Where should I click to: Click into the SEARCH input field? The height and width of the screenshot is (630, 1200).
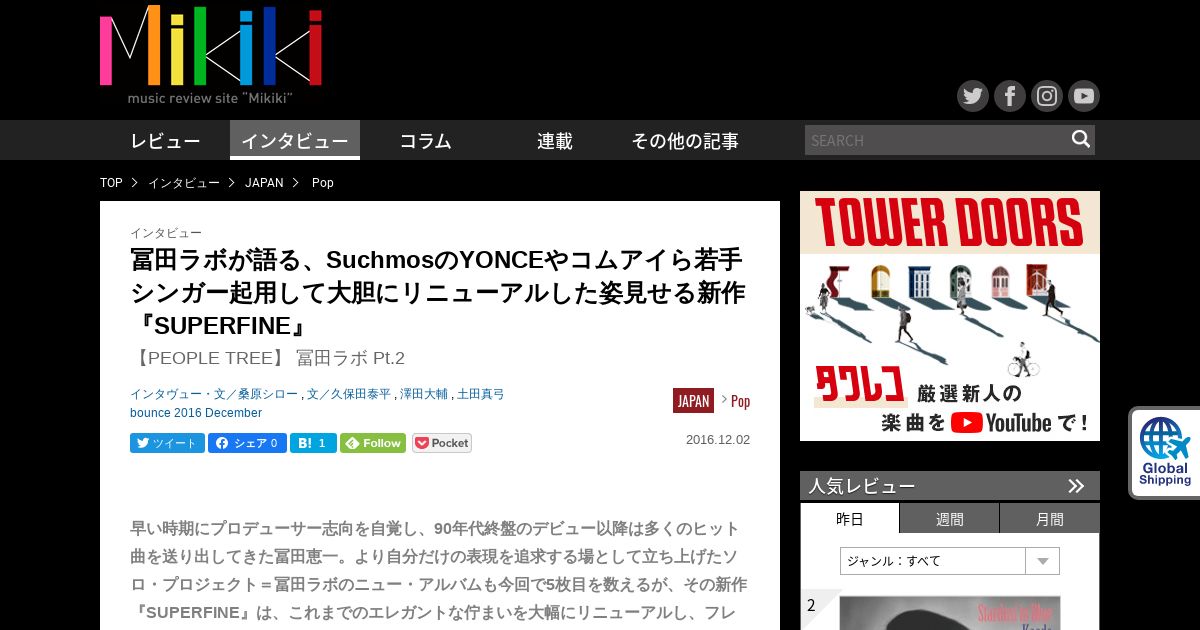tap(935, 140)
